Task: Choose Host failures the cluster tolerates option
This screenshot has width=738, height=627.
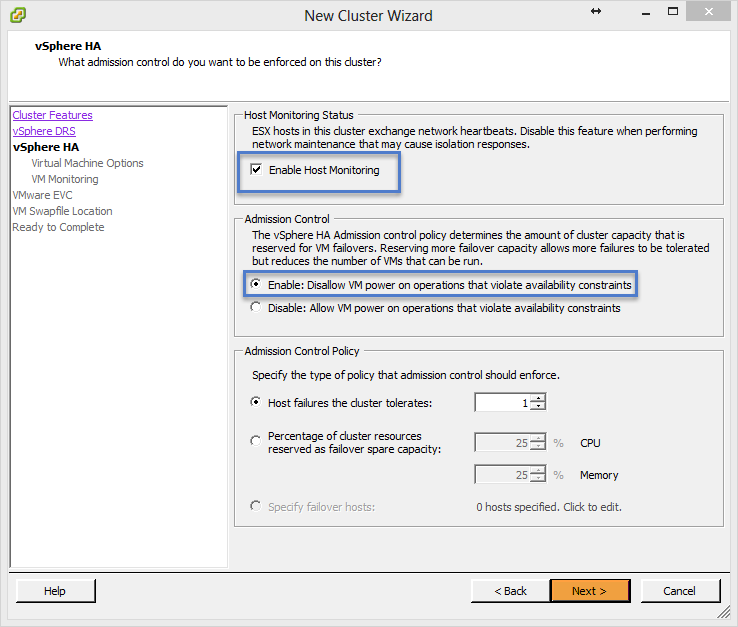Action: pos(256,402)
